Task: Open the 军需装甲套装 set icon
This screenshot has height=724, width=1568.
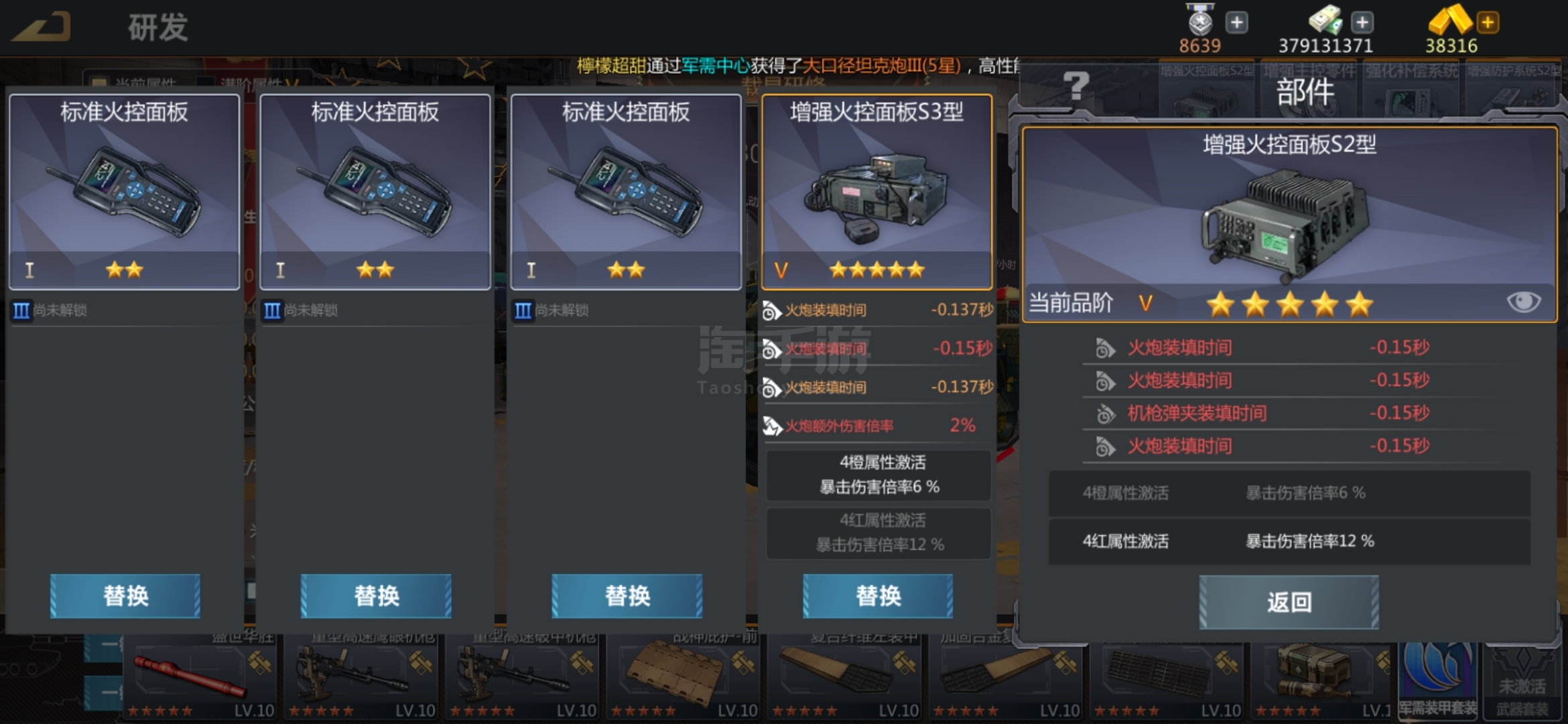Action: (1438, 680)
